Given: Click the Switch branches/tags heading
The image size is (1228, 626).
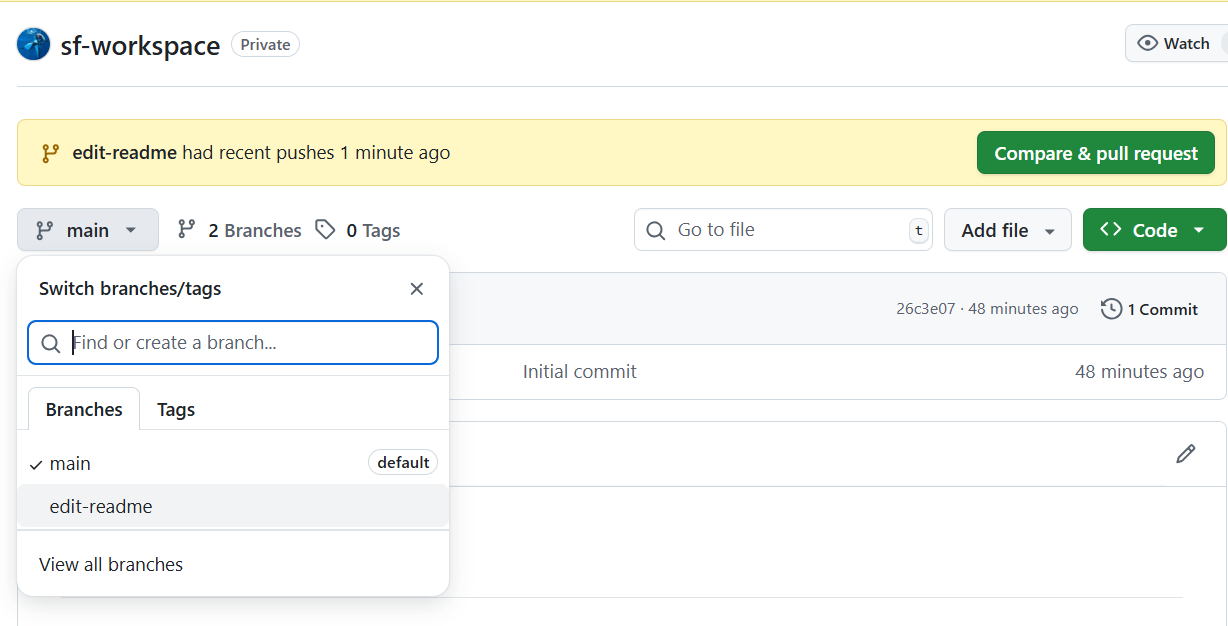Looking at the screenshot, I should click(x=130, y=289).
